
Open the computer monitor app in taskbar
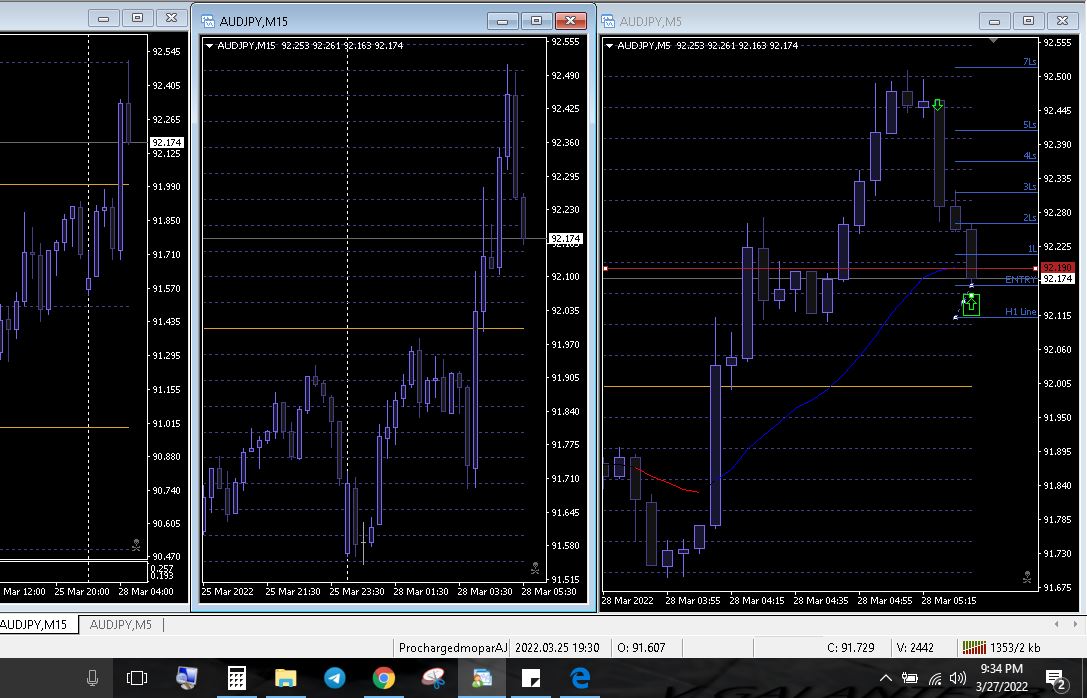point(186,677)
